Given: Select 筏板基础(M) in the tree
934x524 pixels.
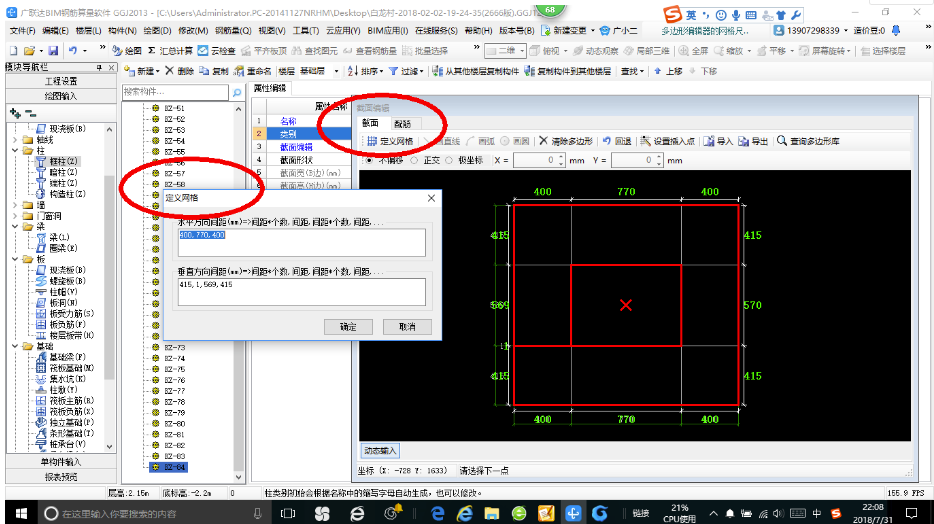Looking at the screenshot, I should coord(71,368).
